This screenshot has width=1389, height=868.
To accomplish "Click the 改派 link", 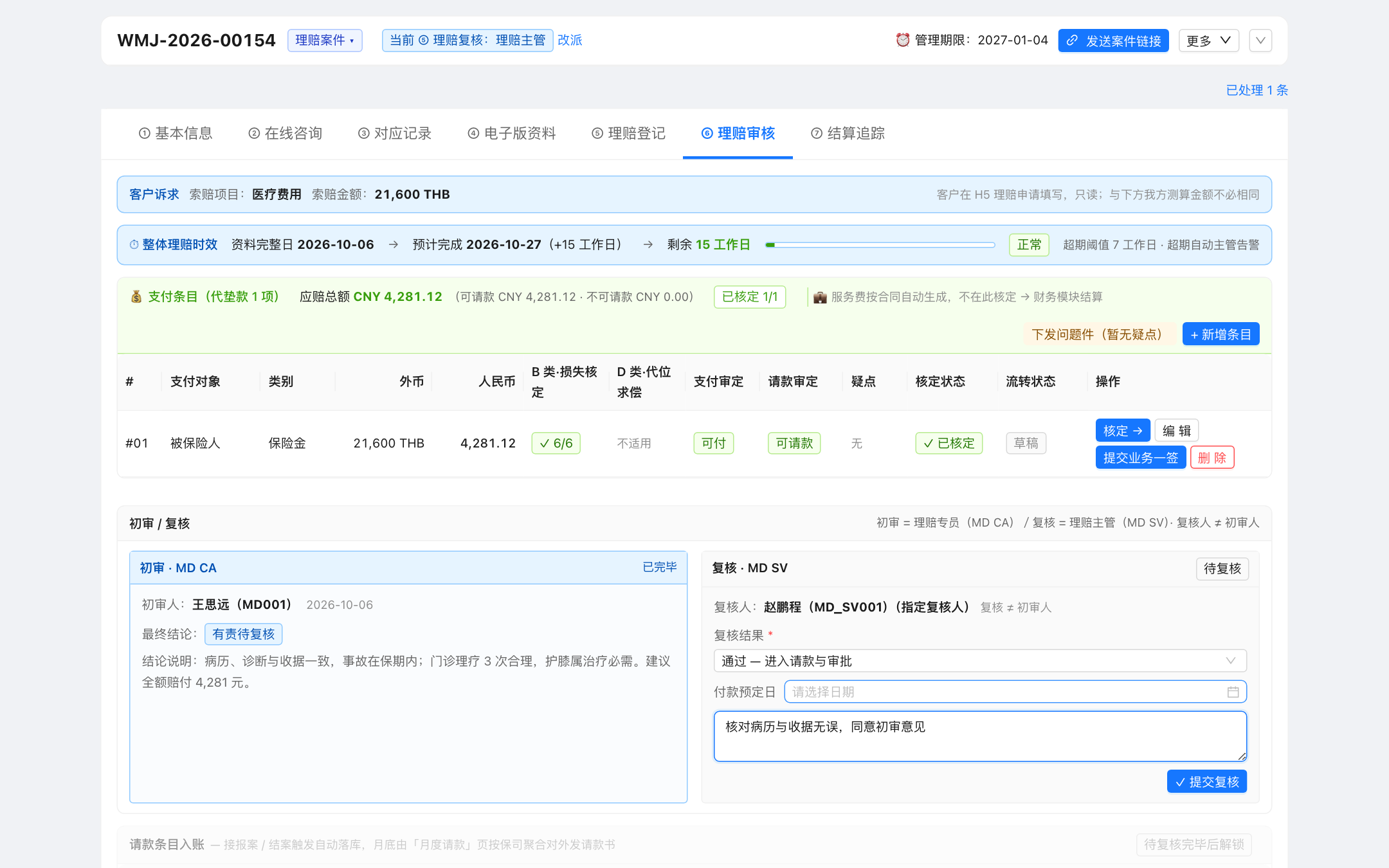I will click(x=570, y=40).
